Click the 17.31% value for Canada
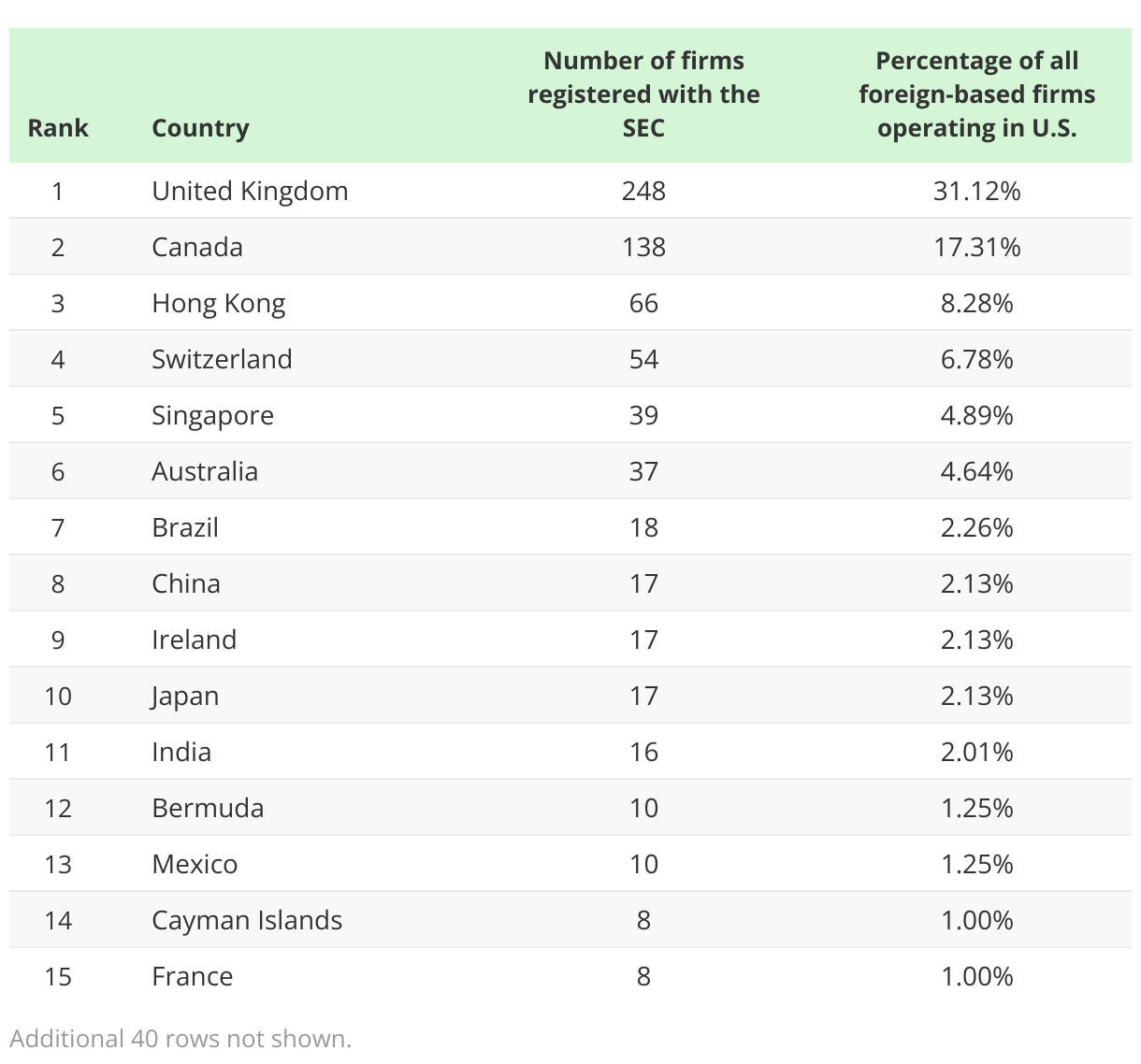 coord(976,247)
